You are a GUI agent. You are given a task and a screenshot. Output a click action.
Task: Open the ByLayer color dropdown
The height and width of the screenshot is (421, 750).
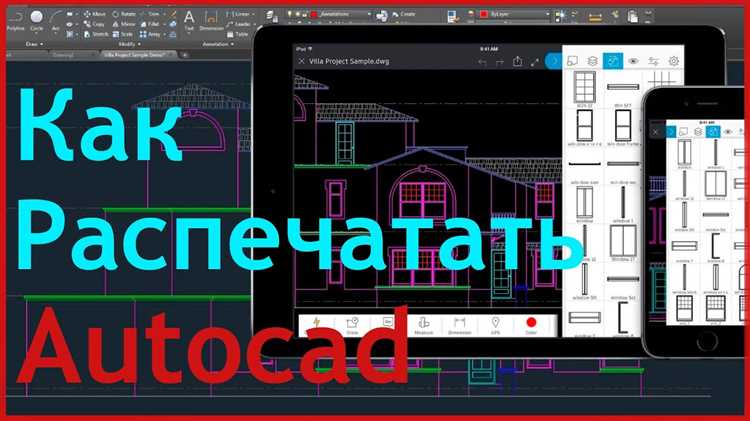(548, 14)
